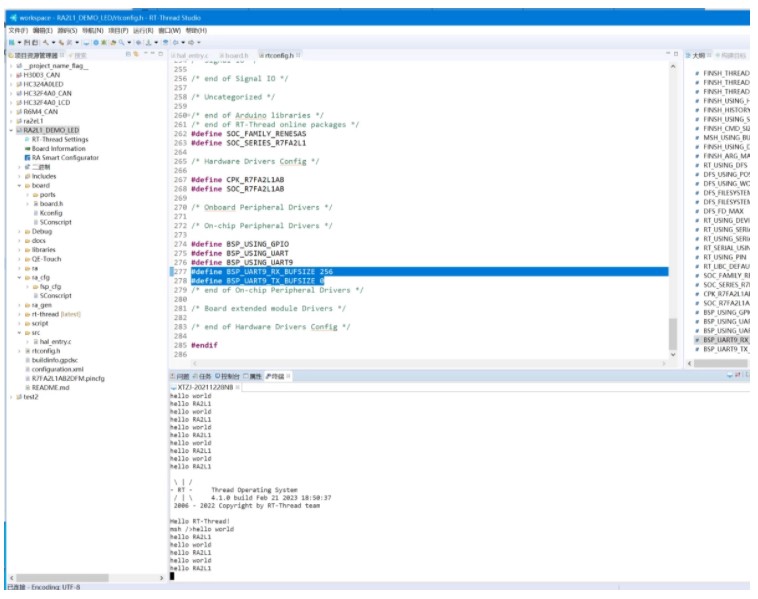Viewport: 758px width, 599px height.
Task: Open Board Information in project tree
Action: click(x=58, y=149)
